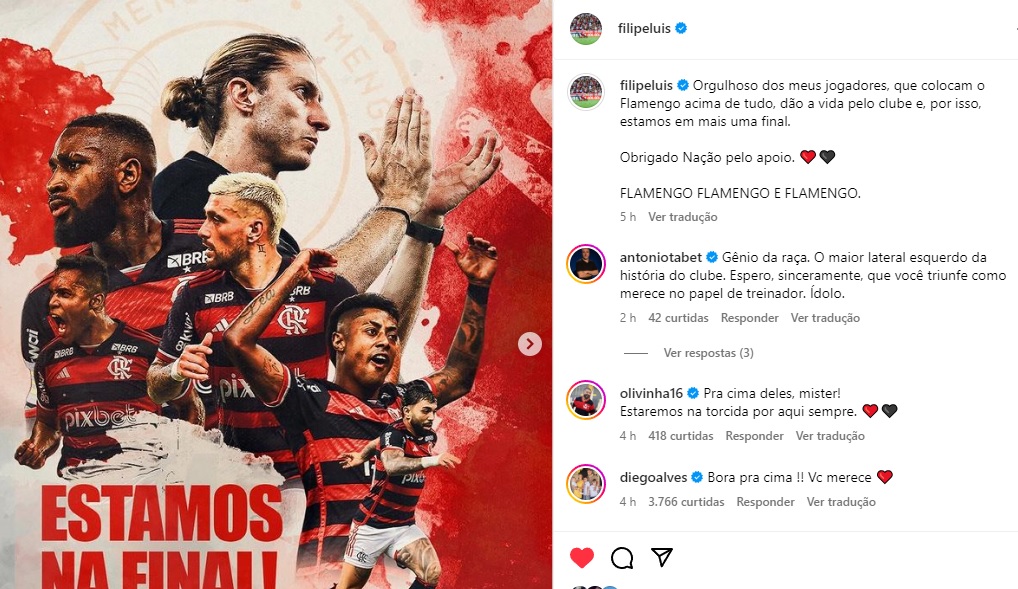The width and height of the screenshot is (1018, 589).
Task: Open comment box with speech bubble icon
Action: [622, 557]
